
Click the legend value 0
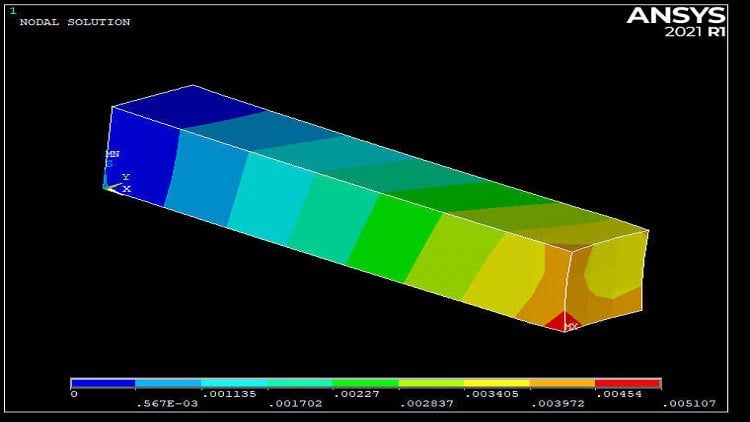[x=74, y=394]
